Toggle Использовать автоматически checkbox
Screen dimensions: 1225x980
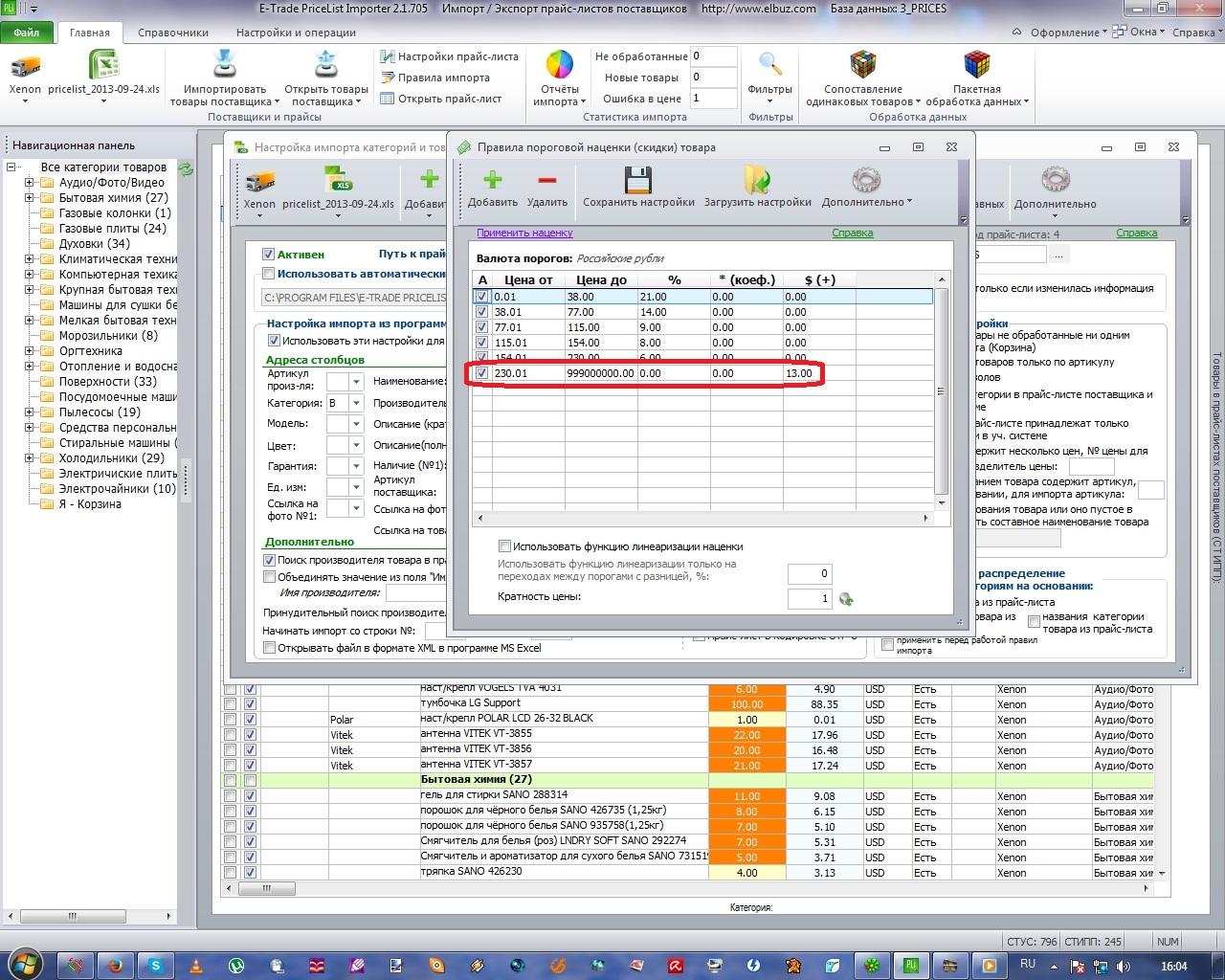[x=269, y=274]
